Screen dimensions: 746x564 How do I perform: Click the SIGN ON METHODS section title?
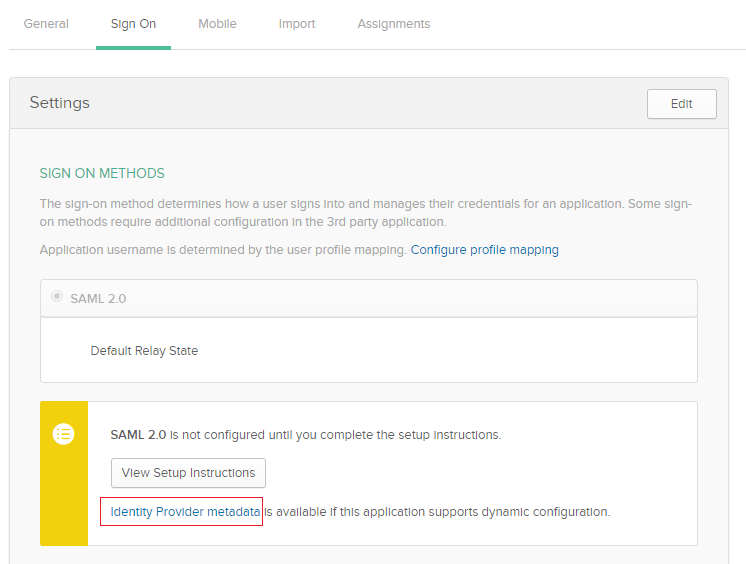102,173
